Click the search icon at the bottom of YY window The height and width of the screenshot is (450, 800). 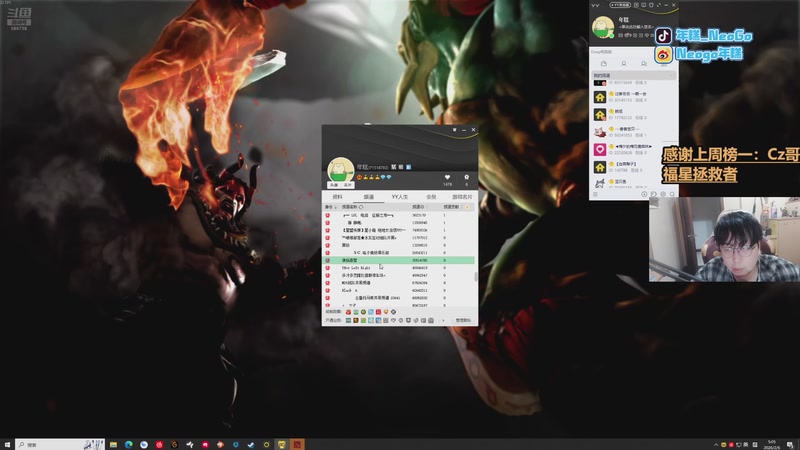(672, 194)
